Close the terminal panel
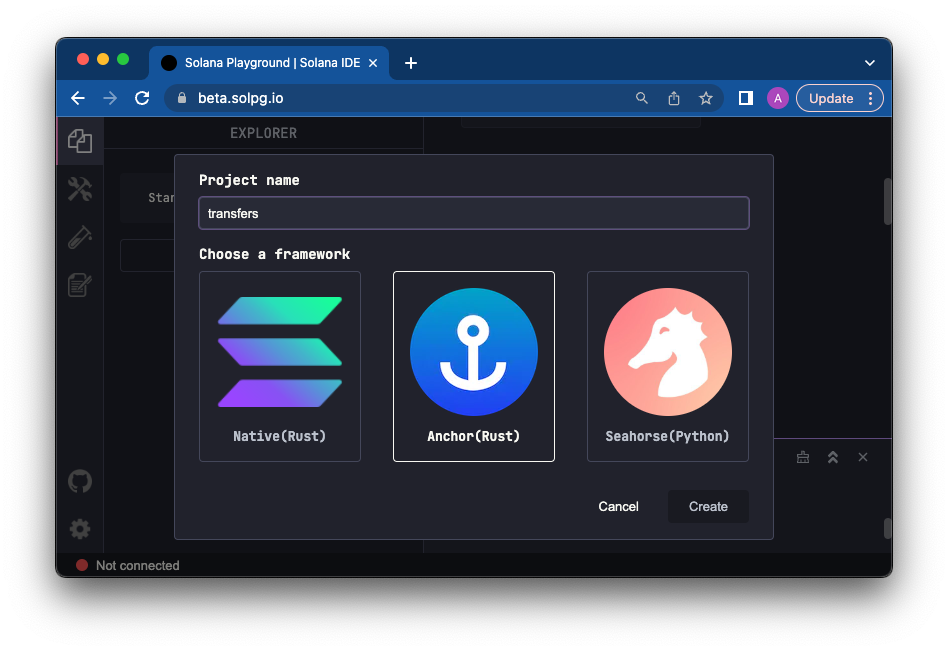 863,457
